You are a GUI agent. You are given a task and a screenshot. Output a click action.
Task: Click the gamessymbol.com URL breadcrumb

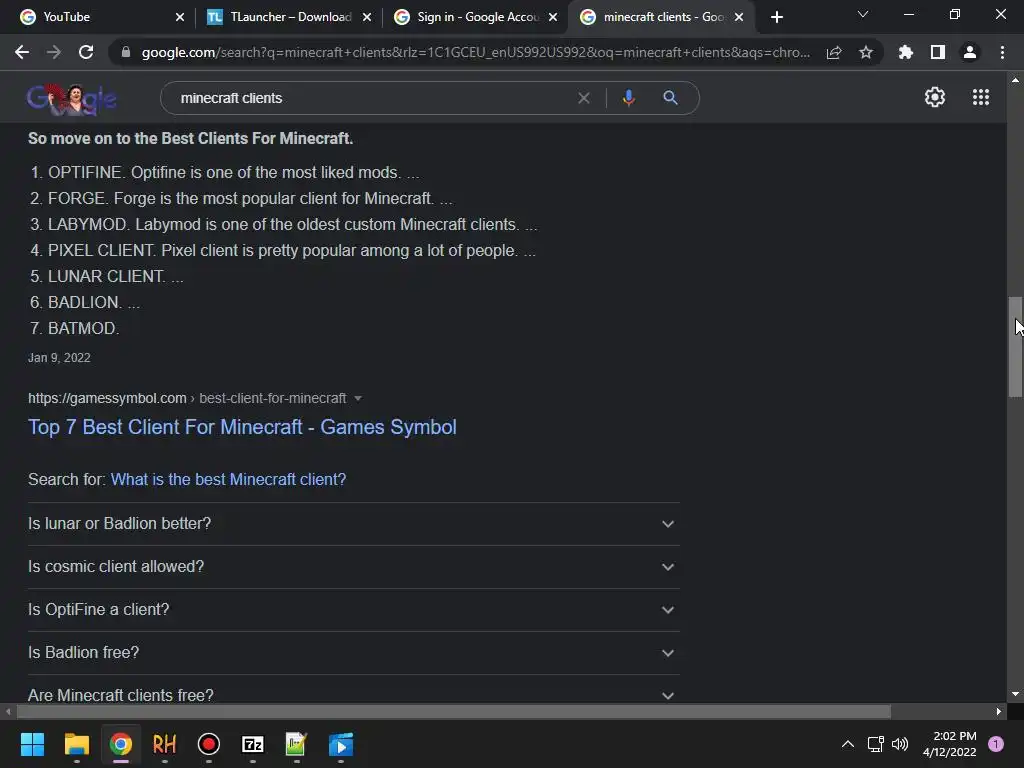[x=187, y=398]
